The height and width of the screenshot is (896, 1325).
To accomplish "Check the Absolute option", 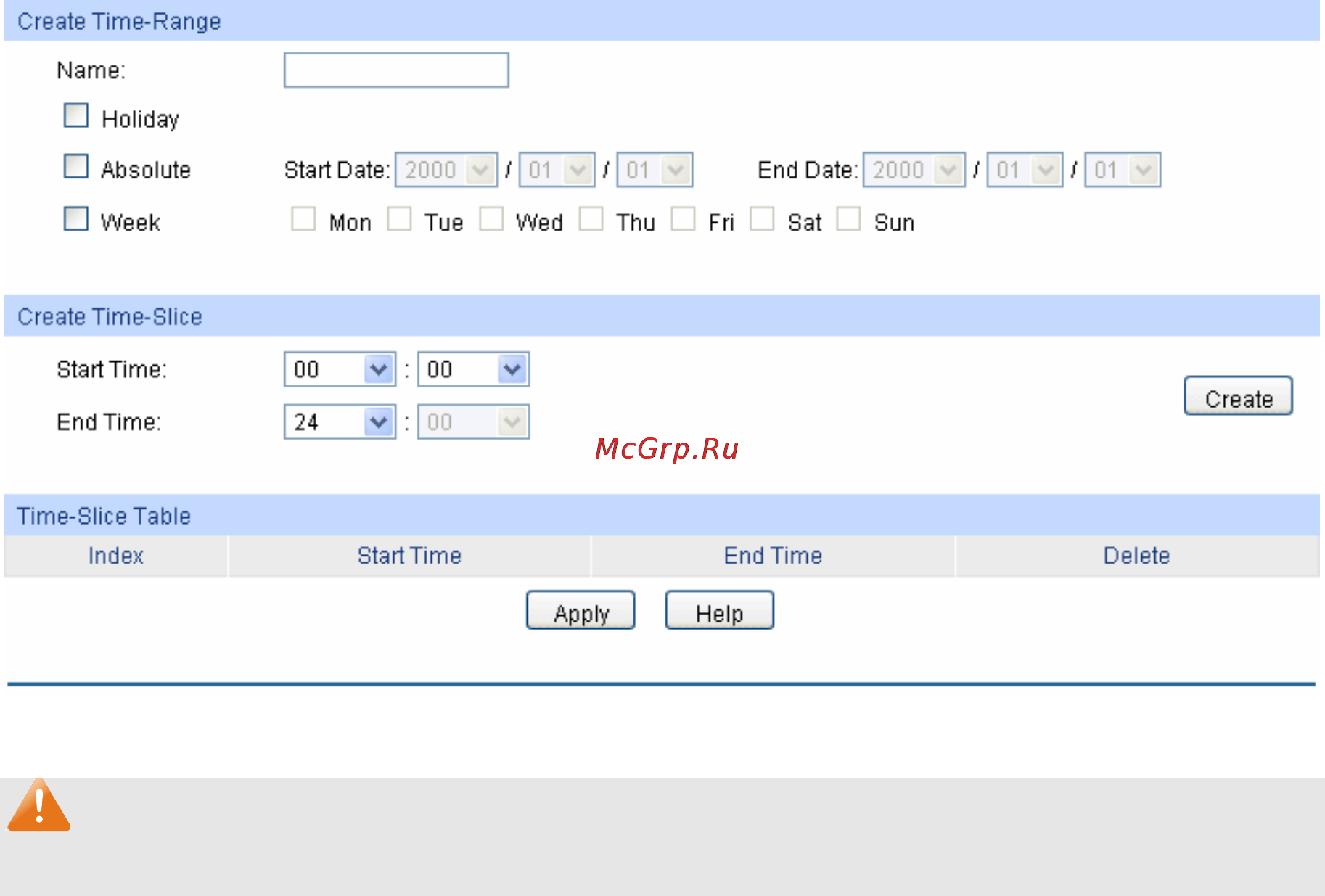I will (x=76, y=166).
